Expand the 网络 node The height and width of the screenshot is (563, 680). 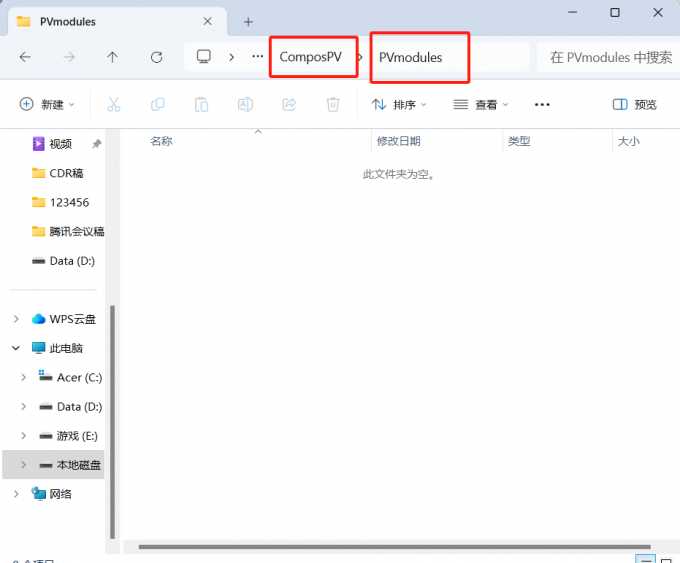16,494
